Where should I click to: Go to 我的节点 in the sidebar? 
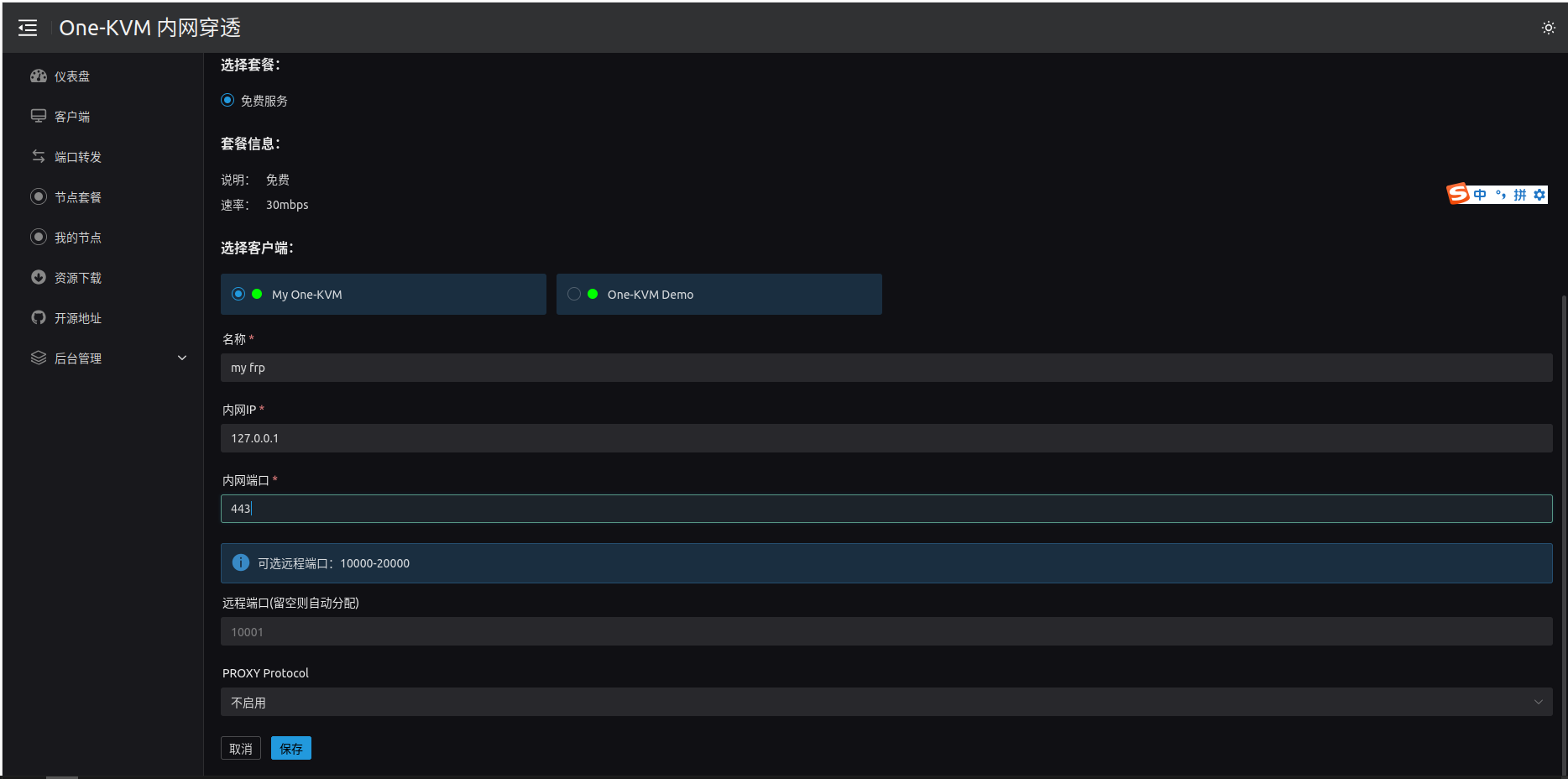(77, 238)
